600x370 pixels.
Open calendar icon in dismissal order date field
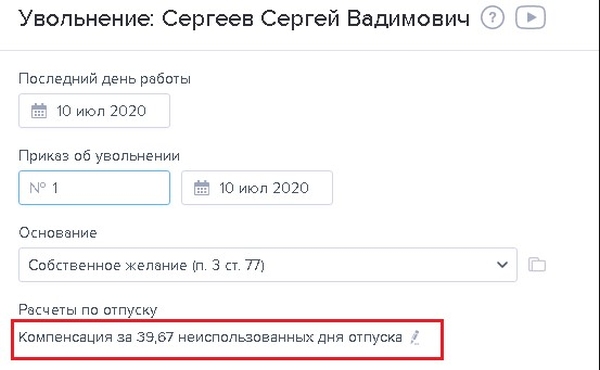pyautogui.click(x=201, y=188)
